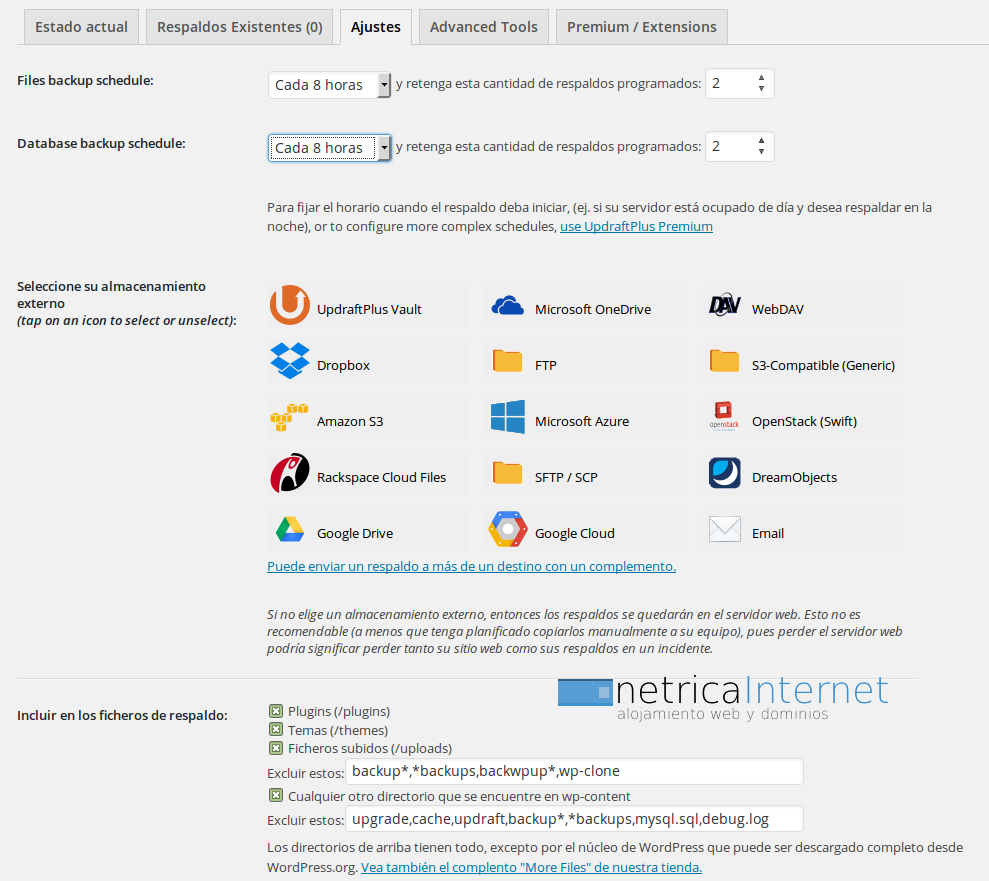The image size is (989, 881).
Task: Open the Respaldos Existentes (0) tab
Action: [x=240, y=27]
